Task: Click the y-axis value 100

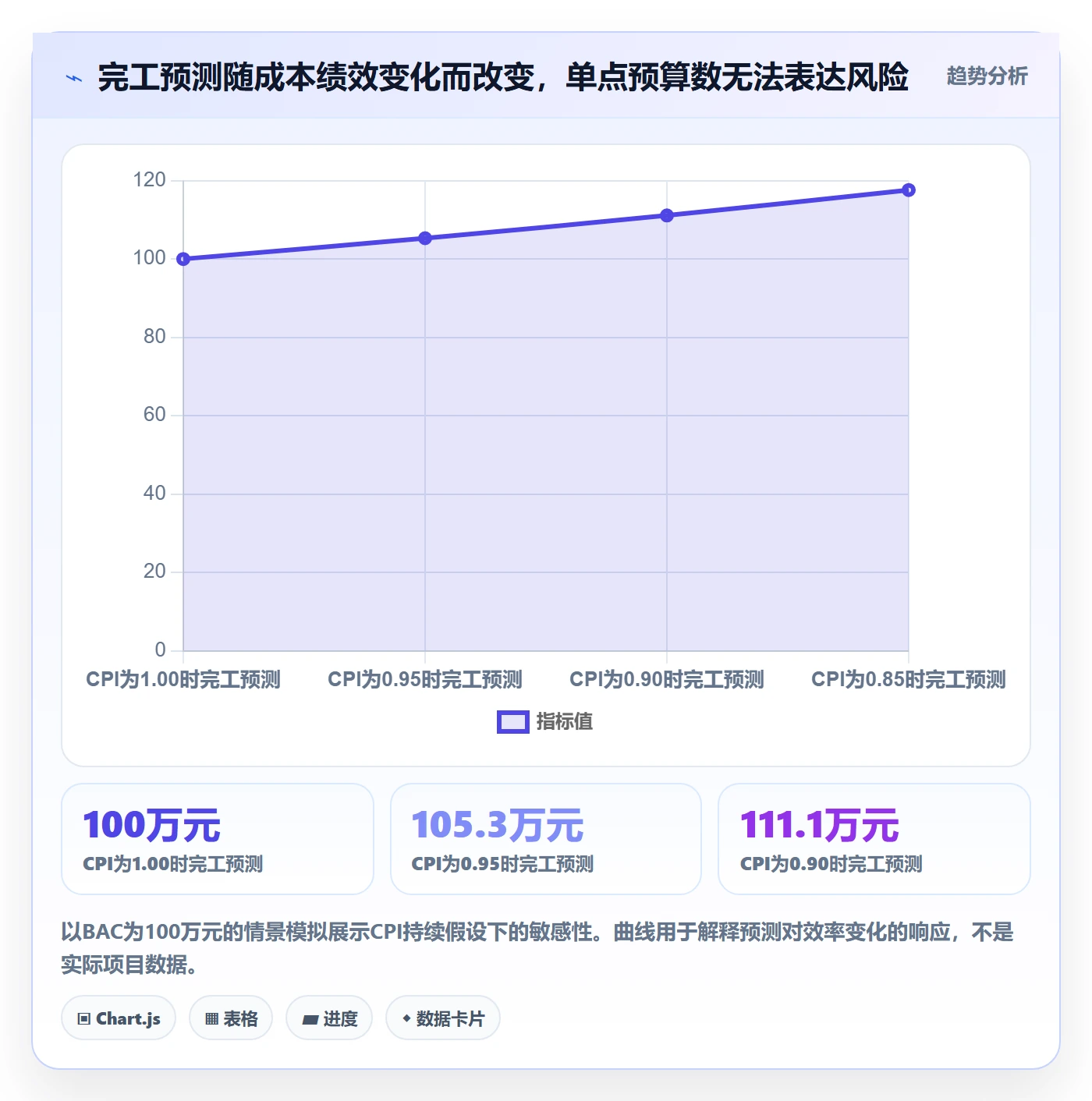Action: pyautogui.click(x=149, y=258)
